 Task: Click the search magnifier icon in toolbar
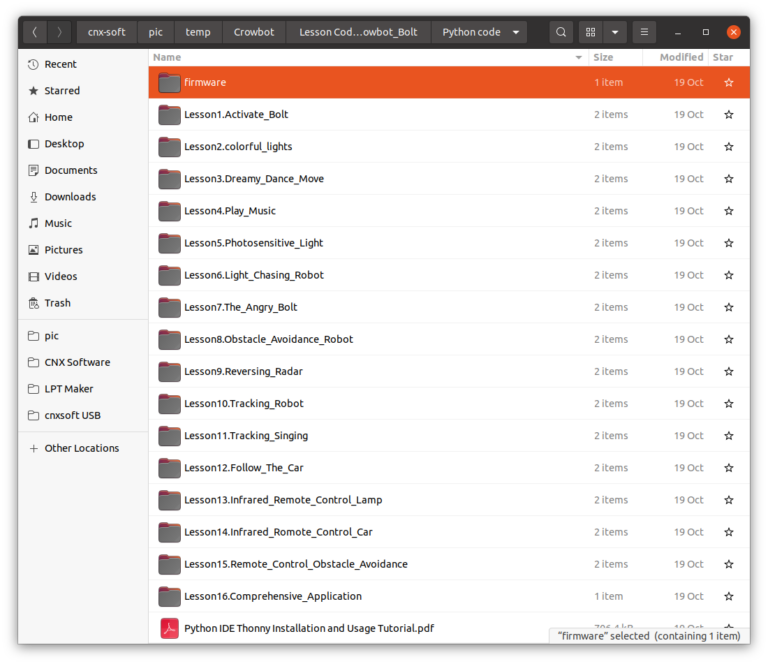click(562, 32)
